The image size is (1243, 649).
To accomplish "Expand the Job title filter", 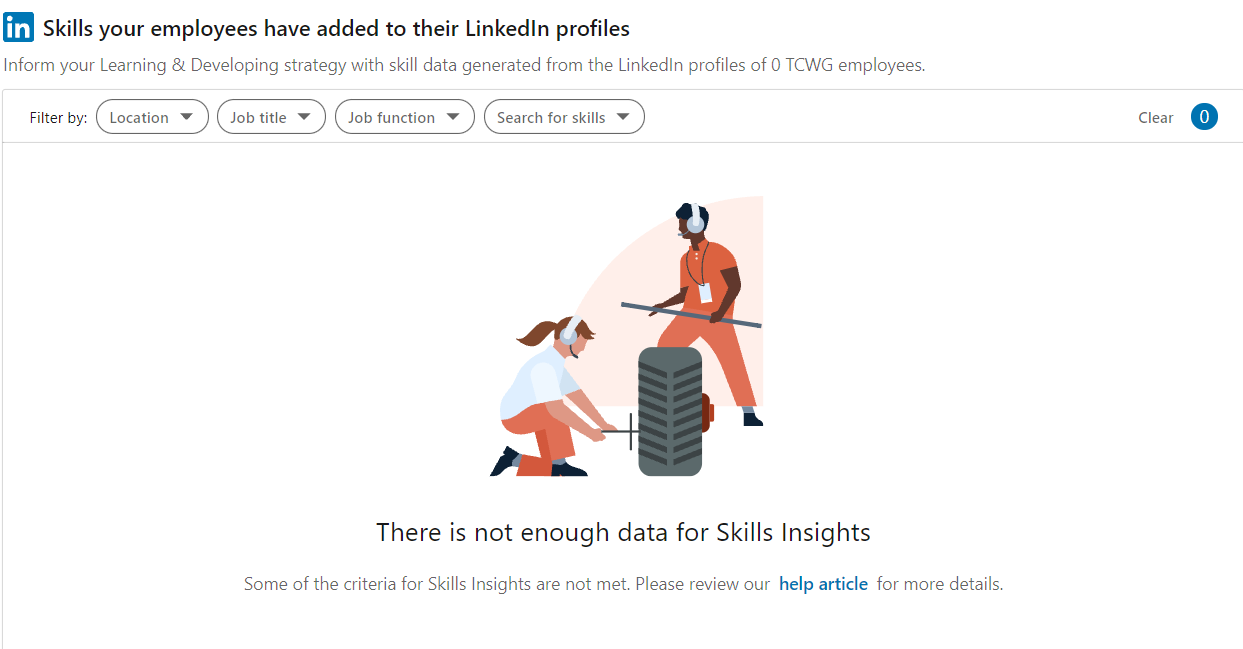I will [270, 117].
